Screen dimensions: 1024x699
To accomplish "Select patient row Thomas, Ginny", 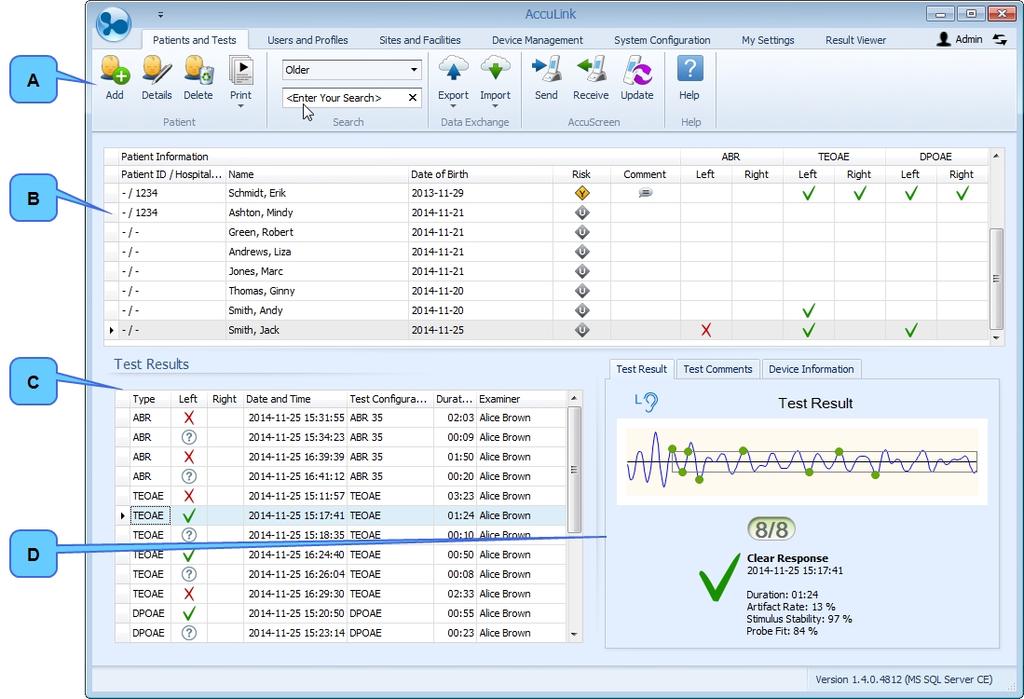I will click(546, 291).
